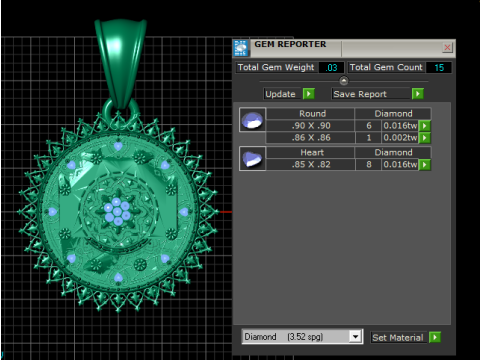Viewport: 480px width, 360px height.
Task: Collapse panel using round arrow handle
Action: [344, 81]
